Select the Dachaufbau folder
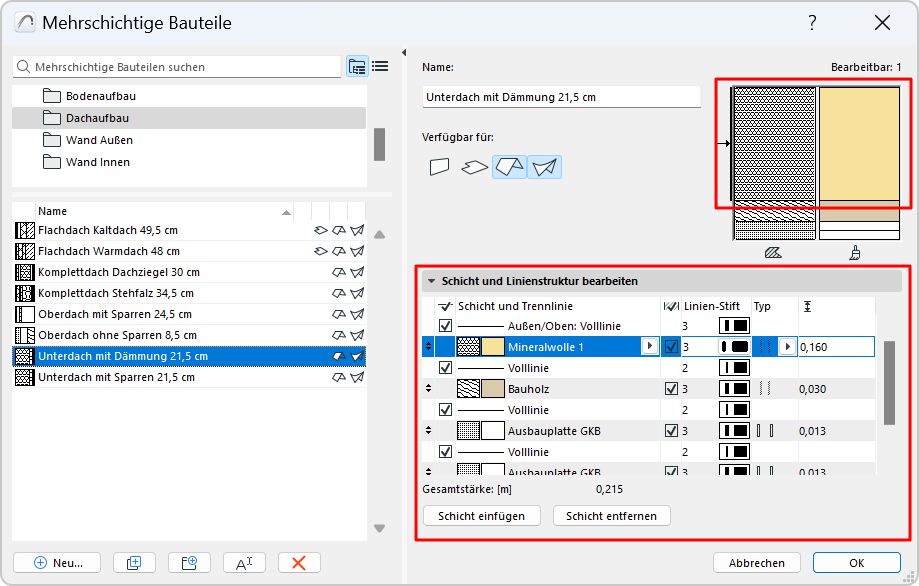919x586 pixels. (189, 118)
